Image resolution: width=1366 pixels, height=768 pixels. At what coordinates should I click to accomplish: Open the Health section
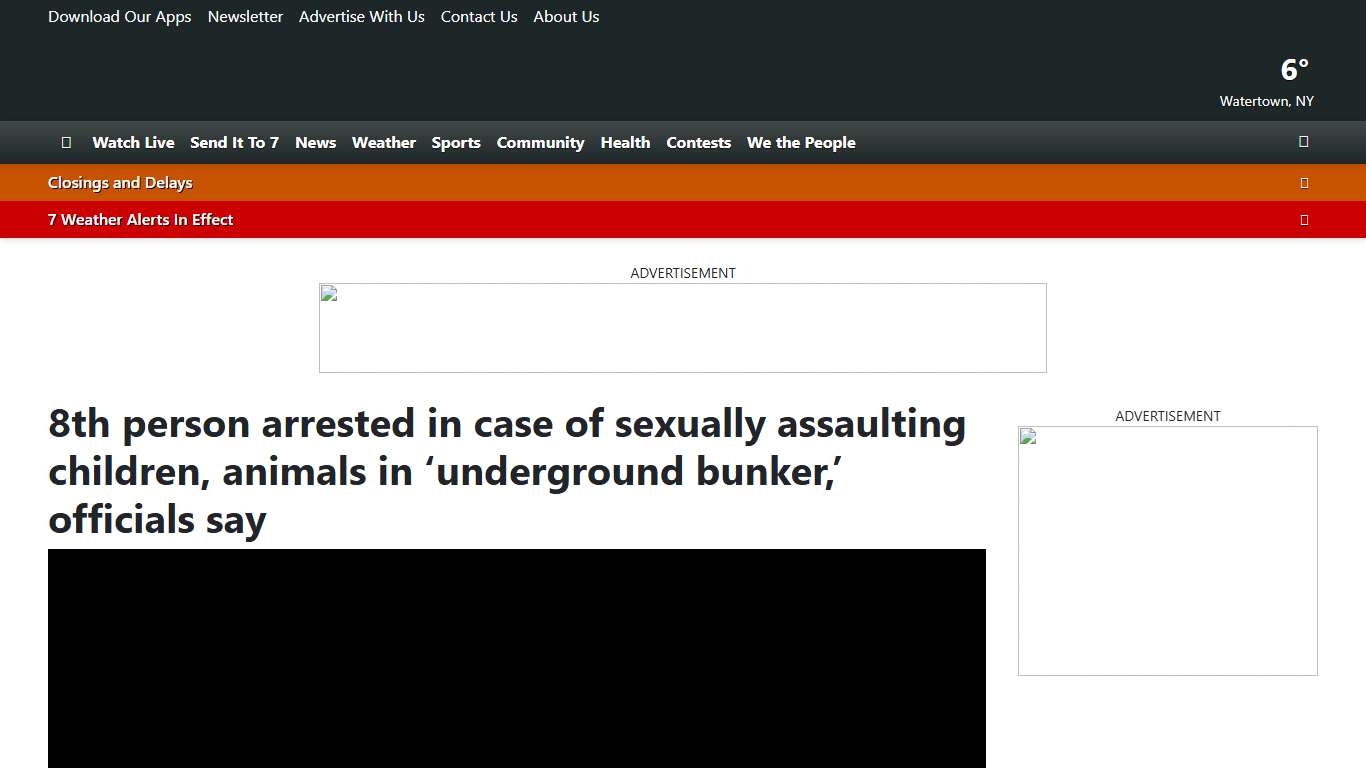click(625, 142)
